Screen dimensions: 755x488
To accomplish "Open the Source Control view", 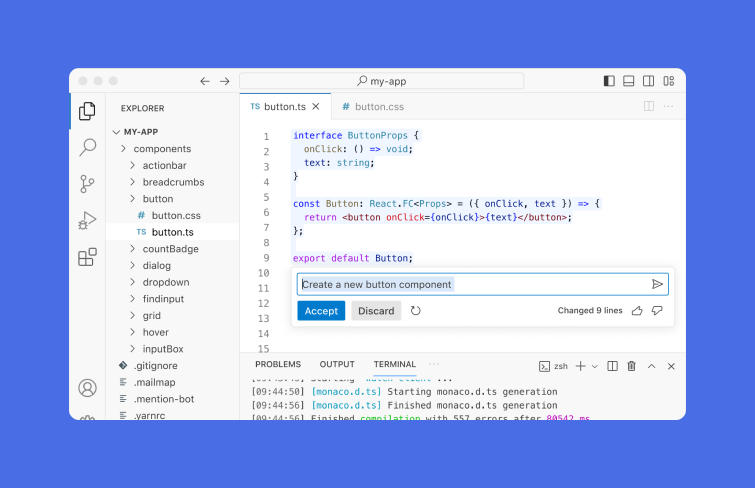I will click(x=87, y=184).
